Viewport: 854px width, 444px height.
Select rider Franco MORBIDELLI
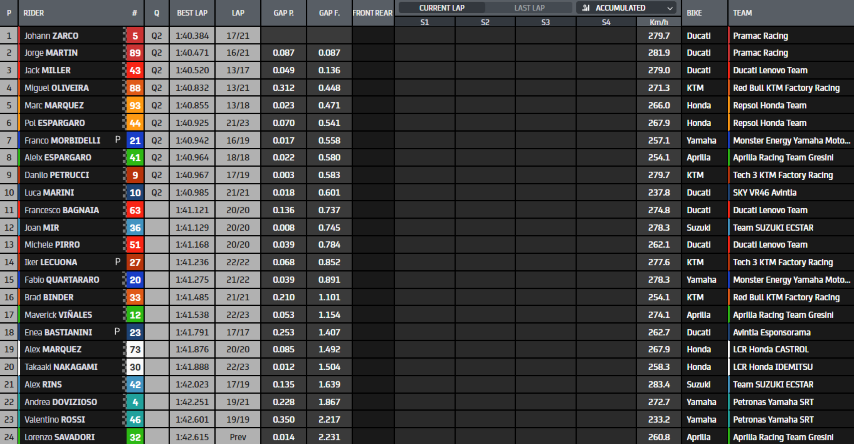[62, 141]
